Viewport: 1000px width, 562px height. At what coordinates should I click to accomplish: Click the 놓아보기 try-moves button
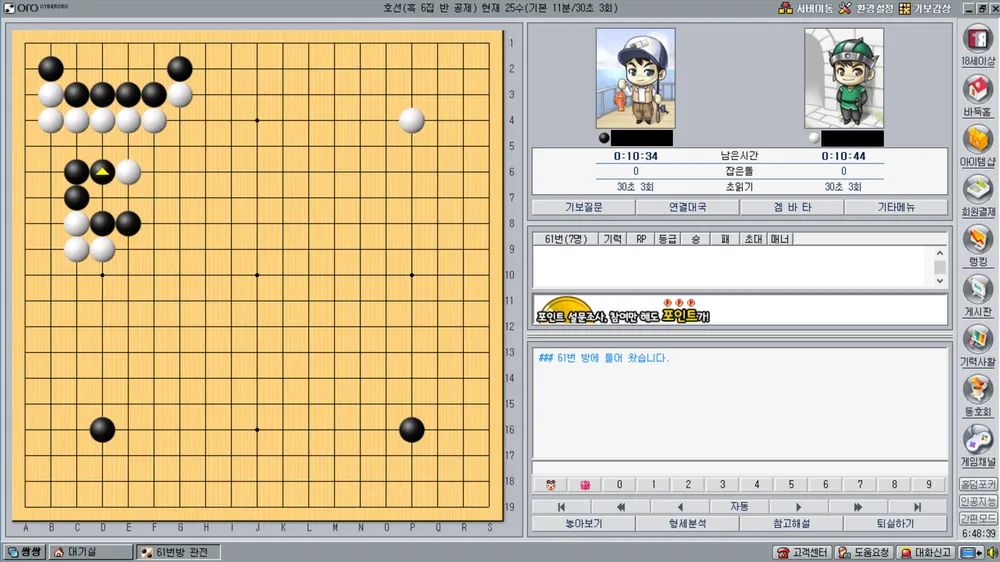click(584, 524)
